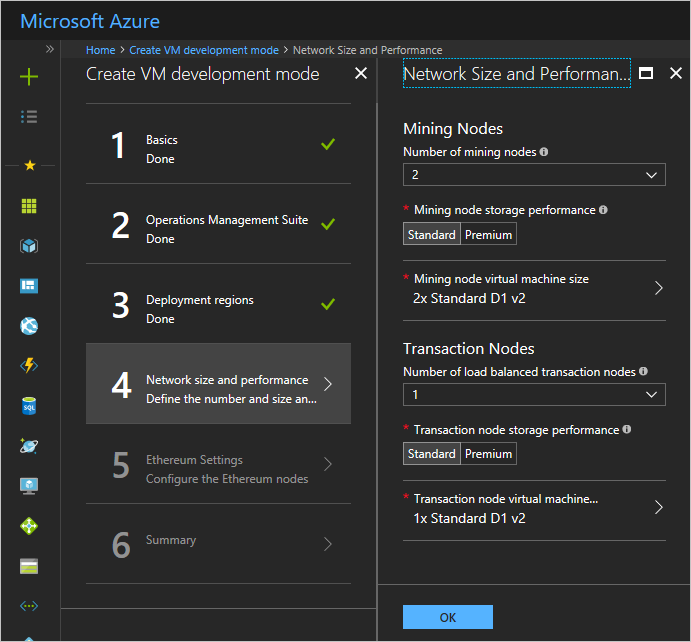Expand Mining node virtual machine size selector

pos(534,288)
